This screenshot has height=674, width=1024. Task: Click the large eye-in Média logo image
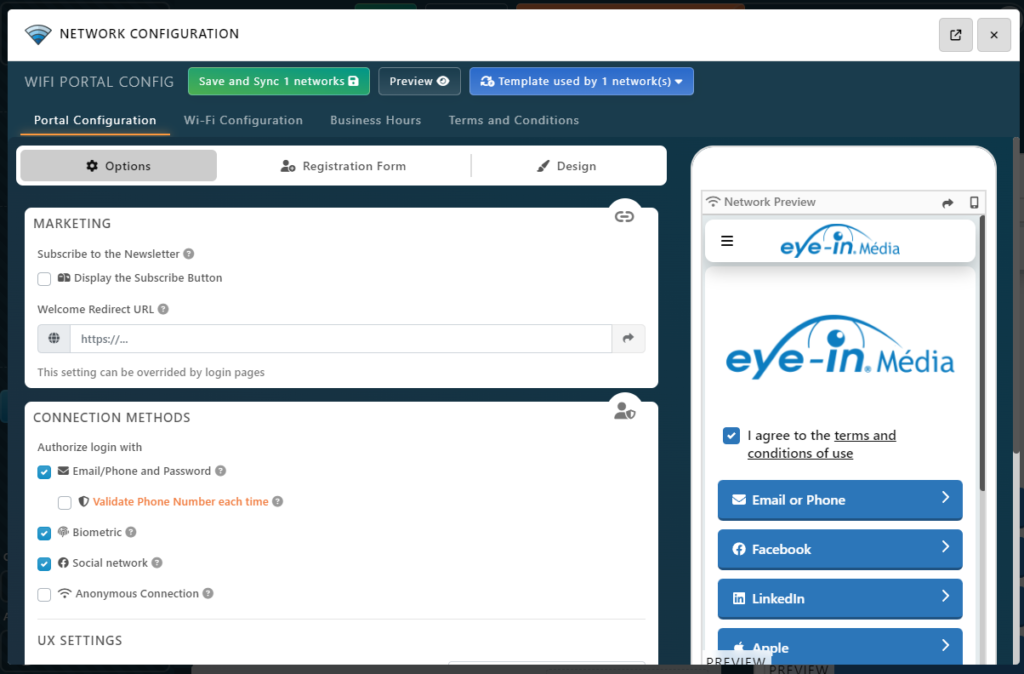(840, 347)
